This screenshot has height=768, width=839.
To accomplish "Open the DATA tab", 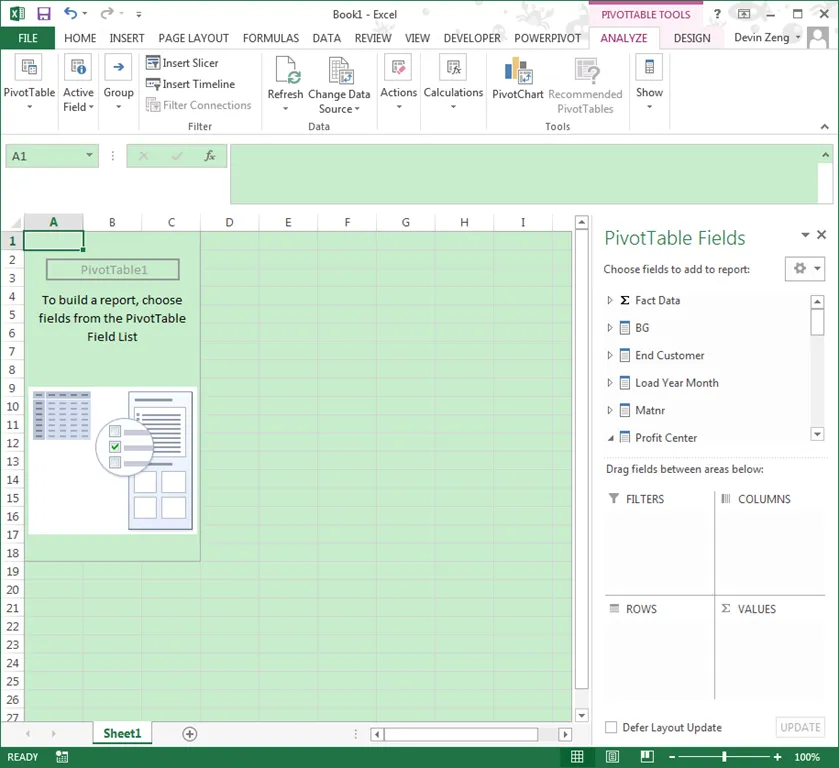I will tap(326, 38).
